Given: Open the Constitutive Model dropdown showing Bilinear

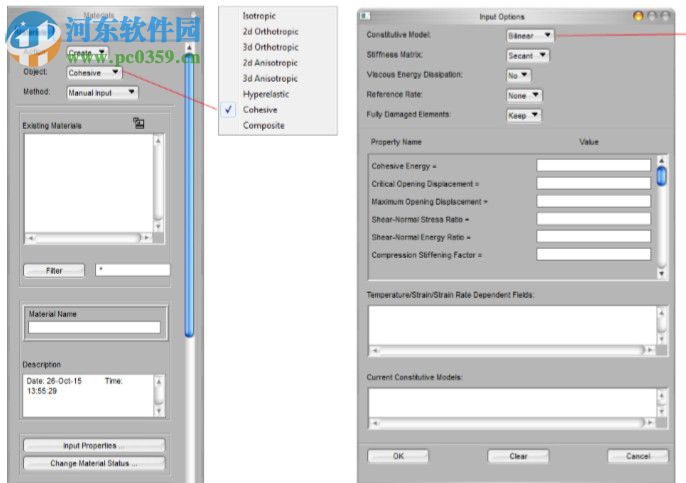Looking at the screenshot, I should (530, 35).
